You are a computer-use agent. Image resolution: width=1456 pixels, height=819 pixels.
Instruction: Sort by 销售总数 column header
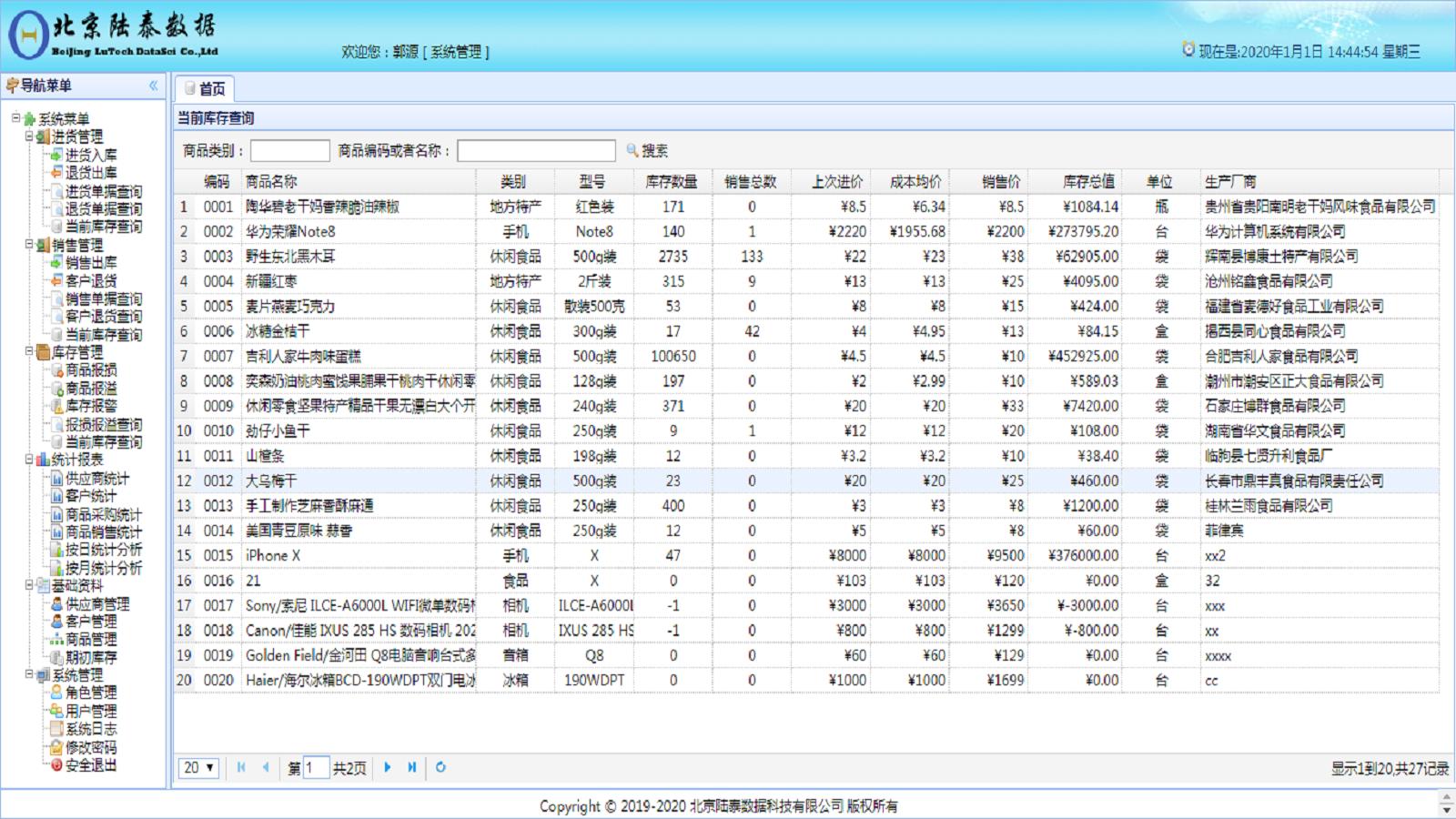pos(751,182)
